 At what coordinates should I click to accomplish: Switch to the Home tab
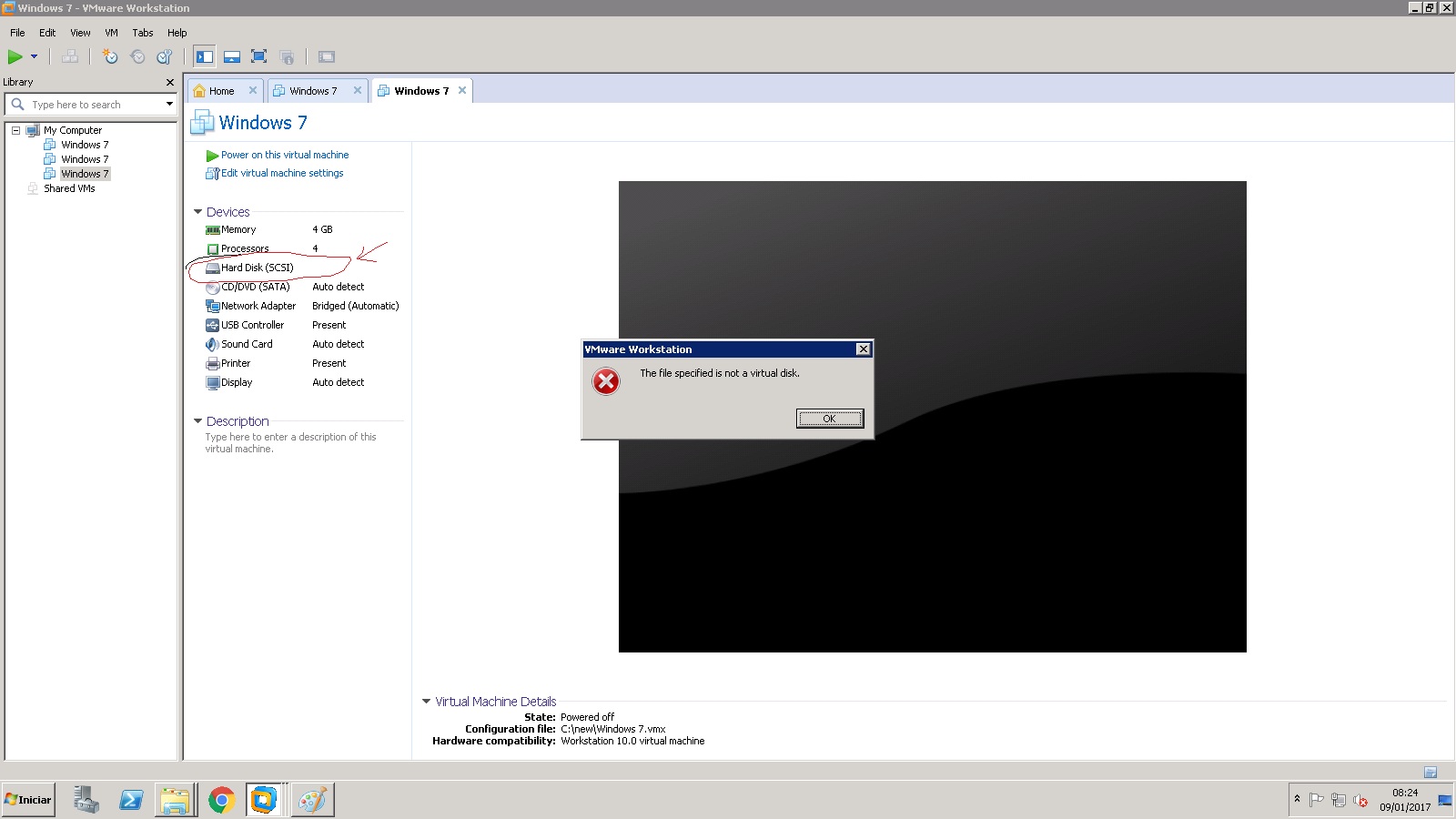[x=221, y=91]
